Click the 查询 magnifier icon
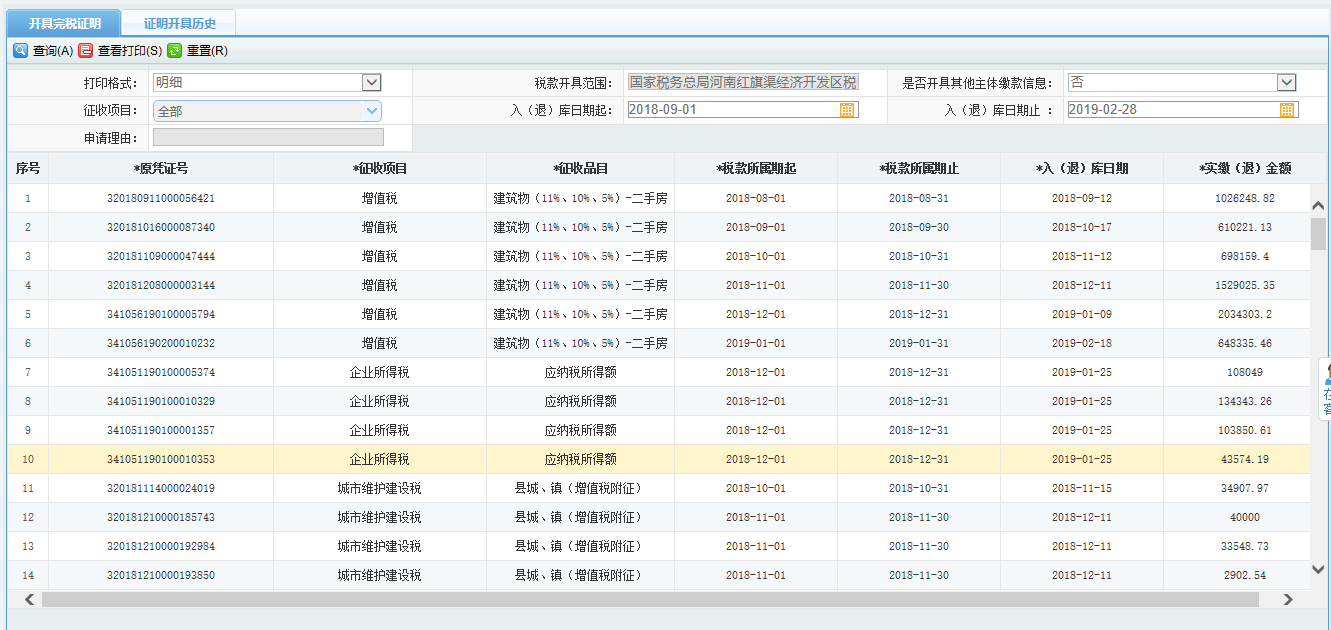Screen dimensions: 1331x630 click(x=21, y=49)
